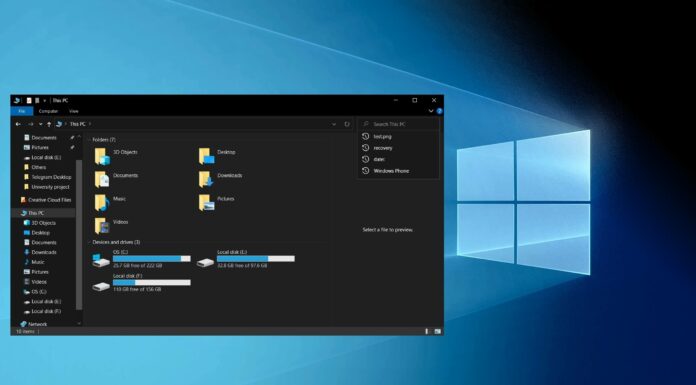Select the OS (C:) drive icon
Screen dimensions: 696x385
[x=101, y=261]
